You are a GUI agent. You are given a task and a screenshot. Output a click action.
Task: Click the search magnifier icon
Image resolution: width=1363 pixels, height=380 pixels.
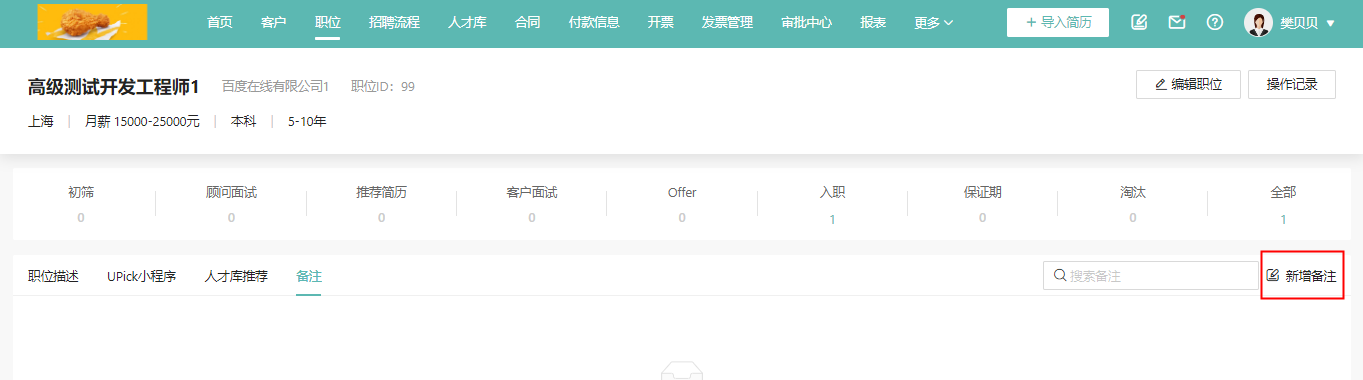click(x=1059, y=275)
